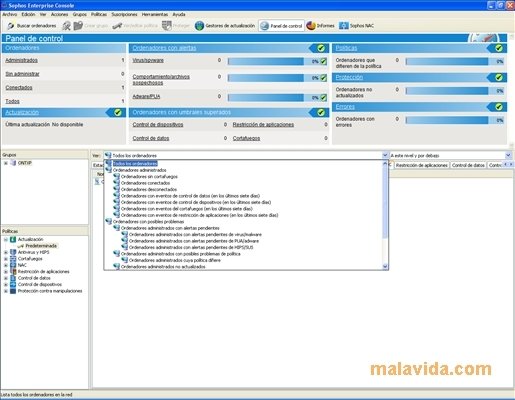515x400 pixels.
Task: Expand the Antivirus y HIPS node
Action: (x=6, y=252)
